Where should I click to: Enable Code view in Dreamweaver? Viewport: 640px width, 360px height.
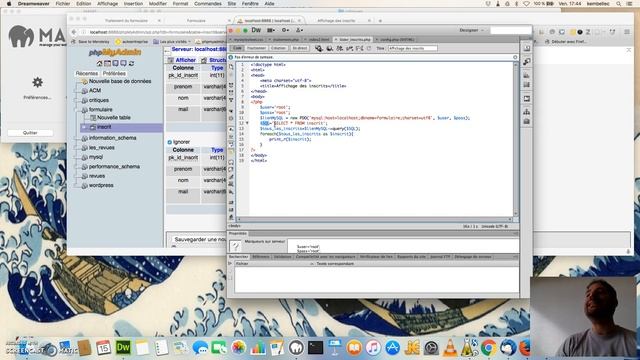click(237, 48)
